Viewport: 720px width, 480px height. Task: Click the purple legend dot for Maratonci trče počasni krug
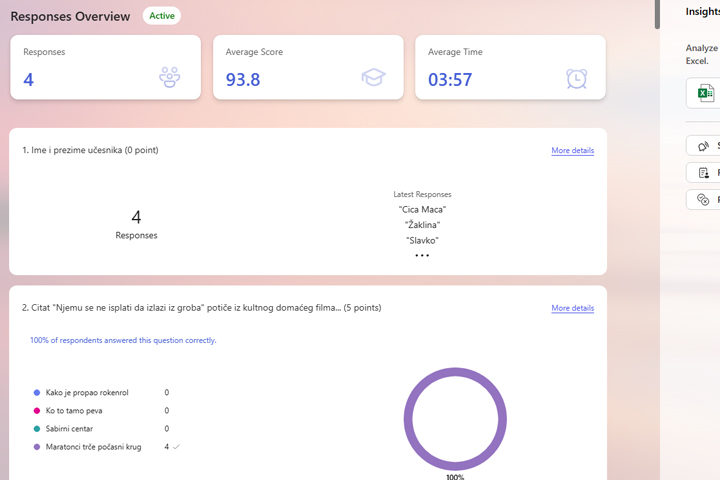click(37, 447)
